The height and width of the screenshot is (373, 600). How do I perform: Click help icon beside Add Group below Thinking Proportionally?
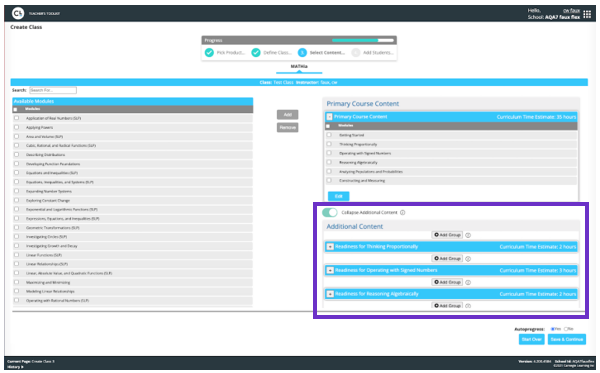pos(468,259)
